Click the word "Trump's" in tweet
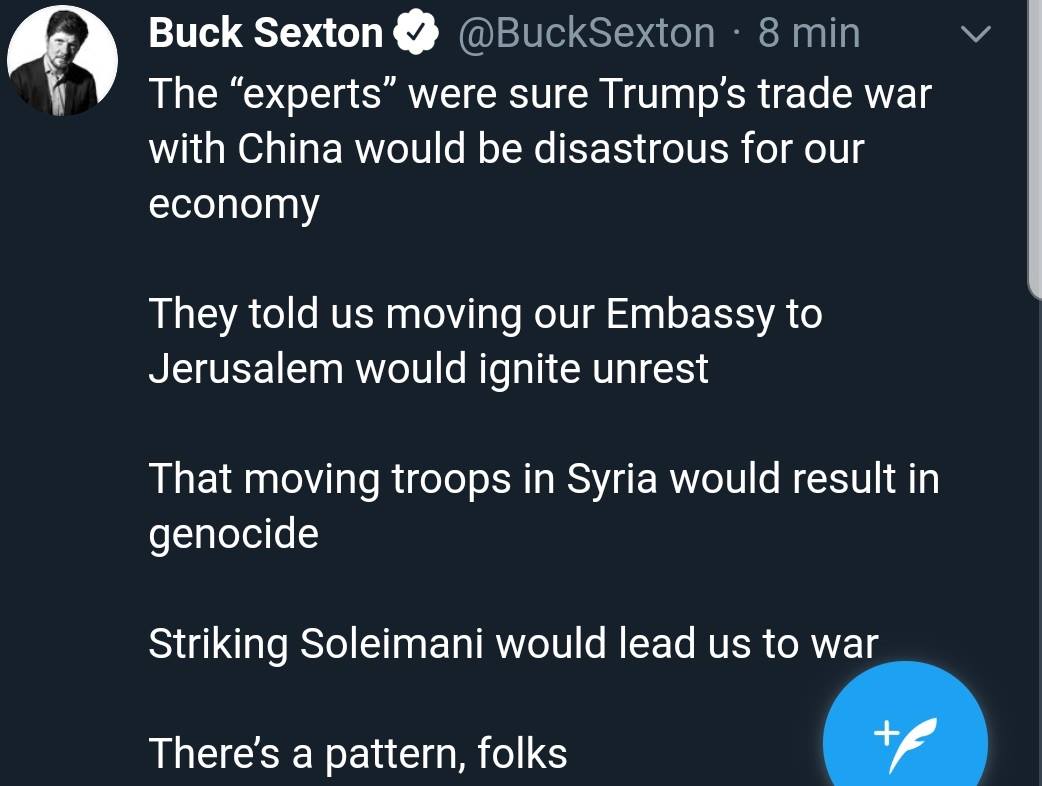The image size is (1042, 786). [673, 94]
